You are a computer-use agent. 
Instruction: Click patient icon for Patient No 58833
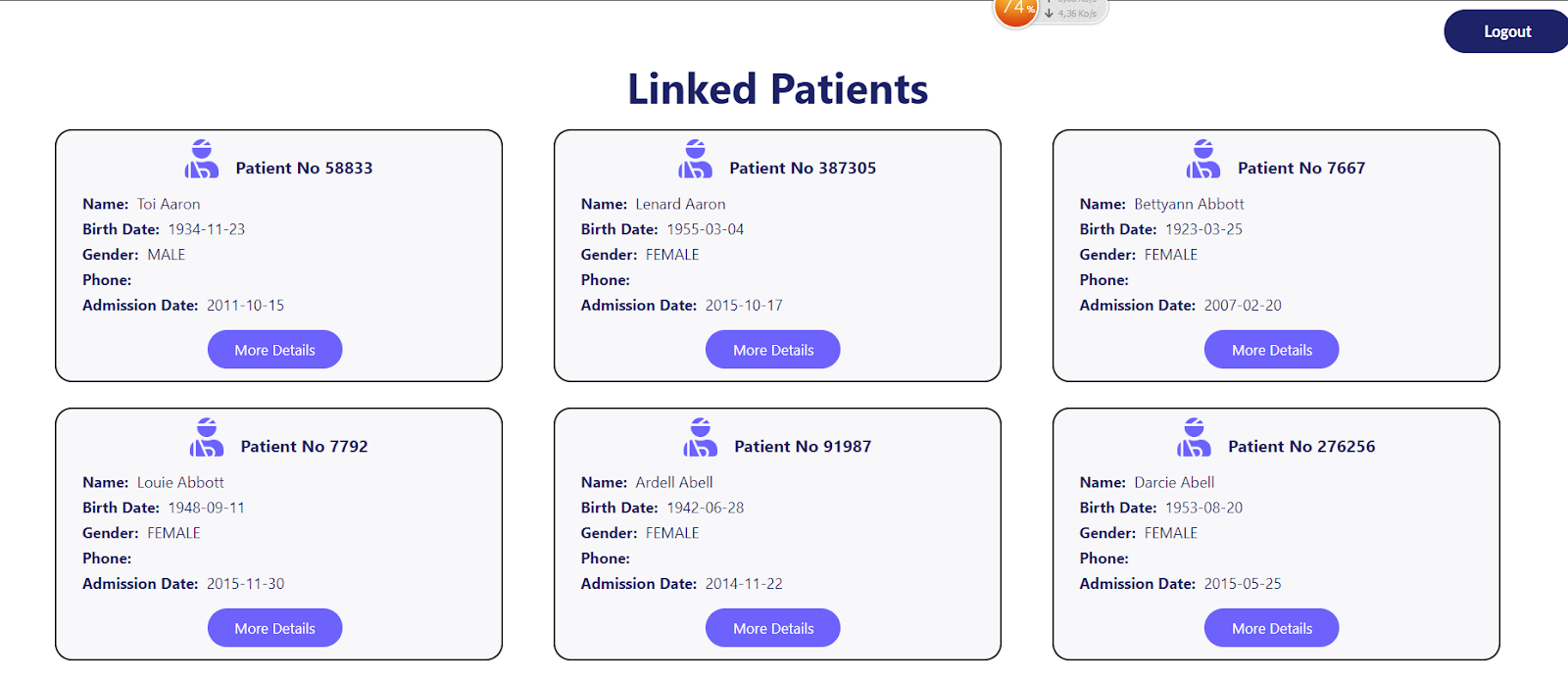tap(202, 159)
